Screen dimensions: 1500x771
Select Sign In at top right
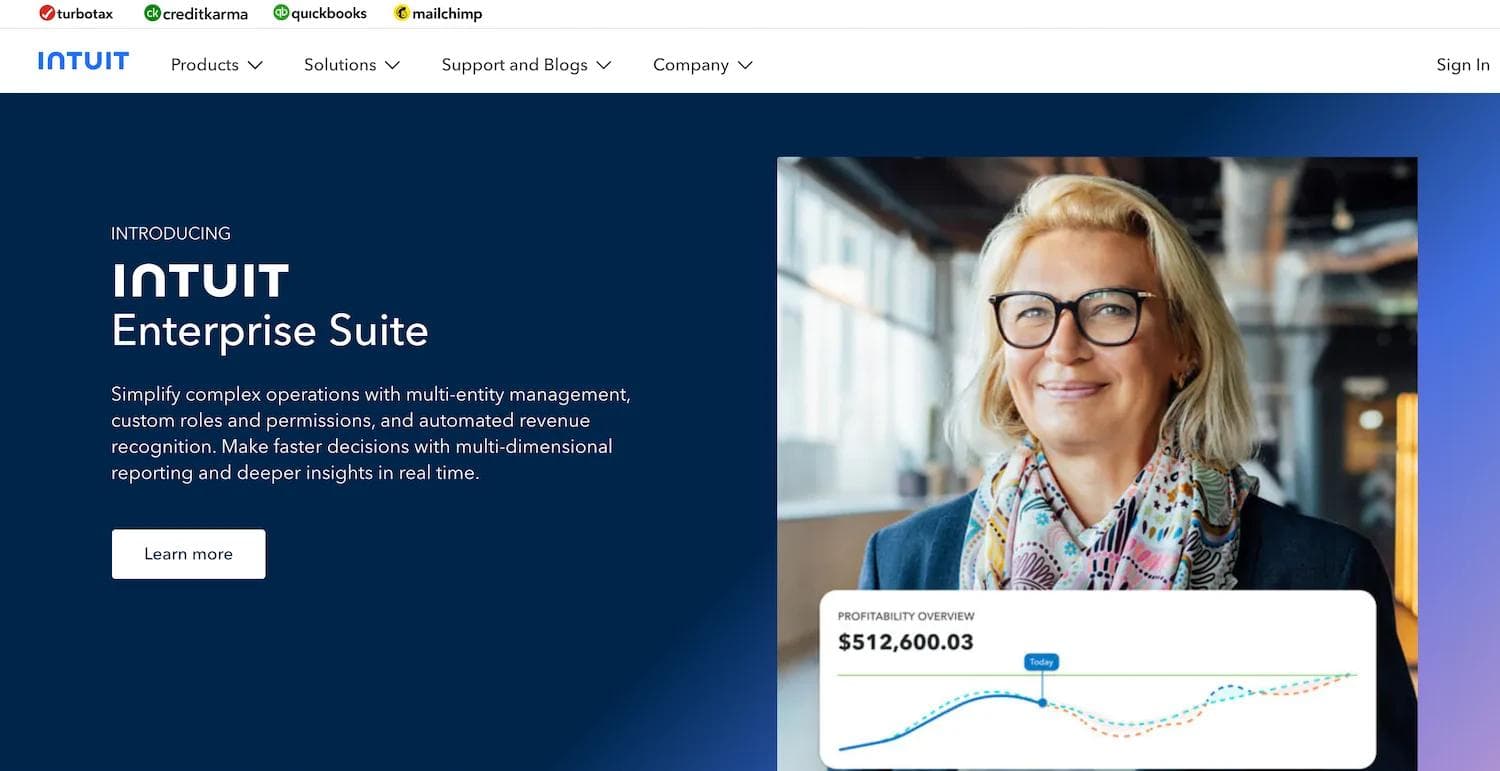(x=1462, y=64)
